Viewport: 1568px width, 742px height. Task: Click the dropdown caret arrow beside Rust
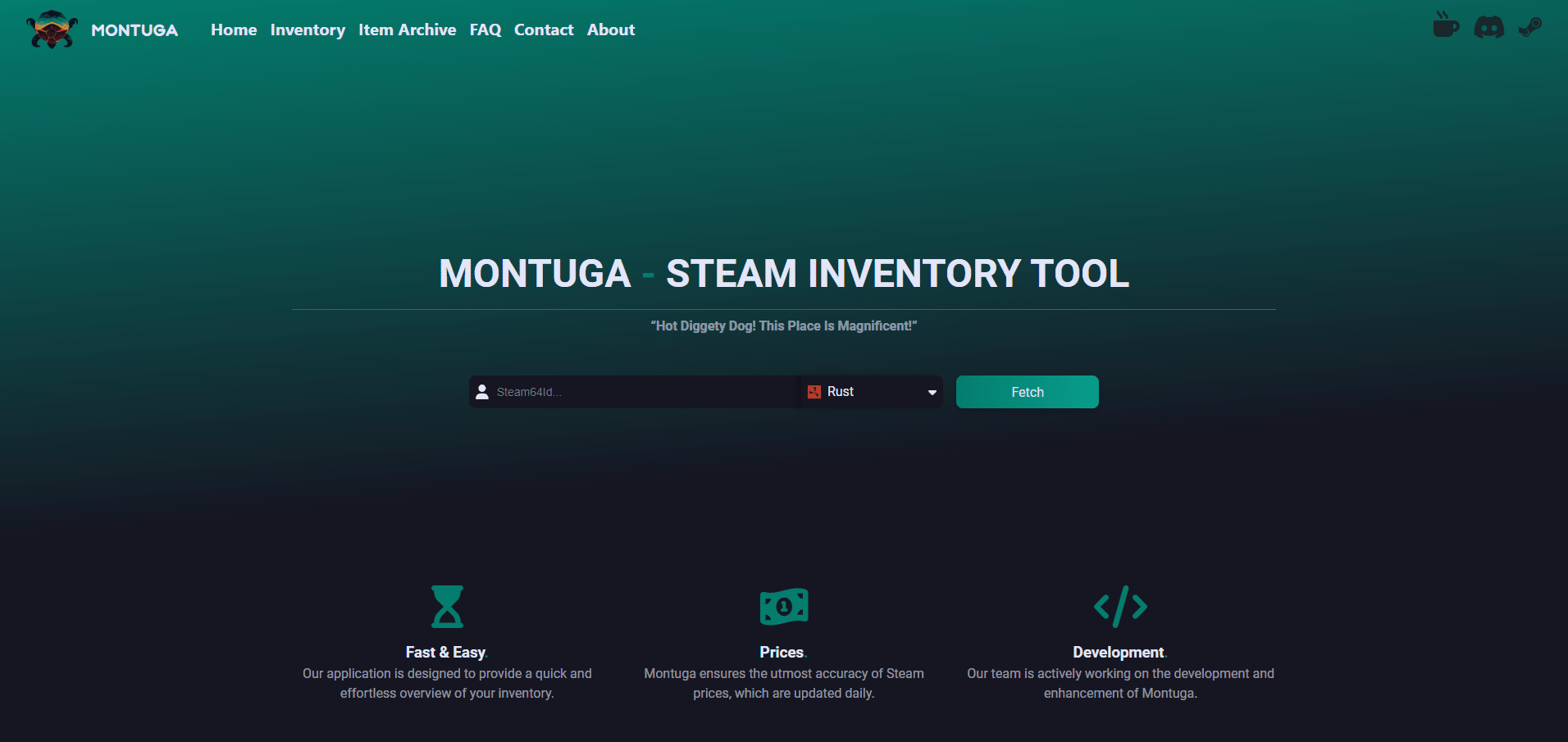[x=932, y=393]
